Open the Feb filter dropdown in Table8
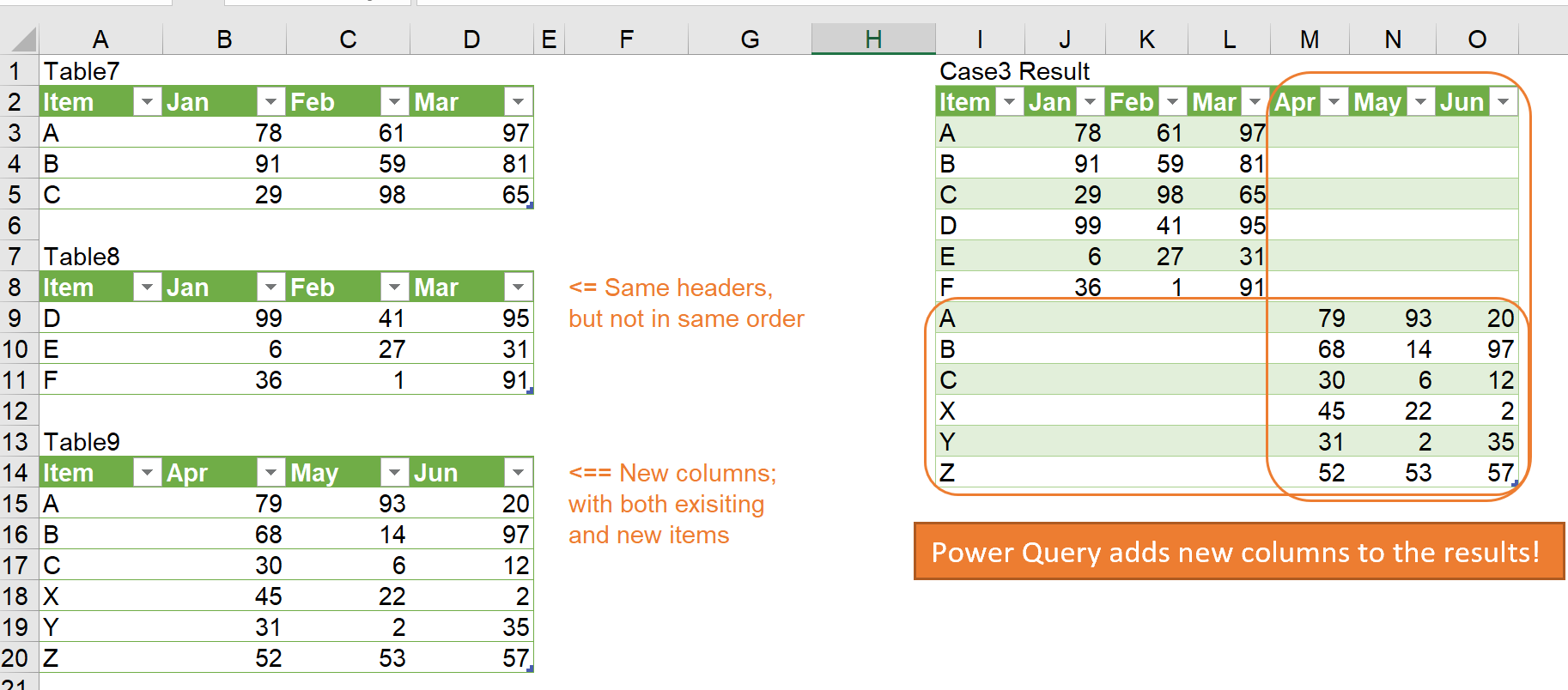 click(394, 287)
